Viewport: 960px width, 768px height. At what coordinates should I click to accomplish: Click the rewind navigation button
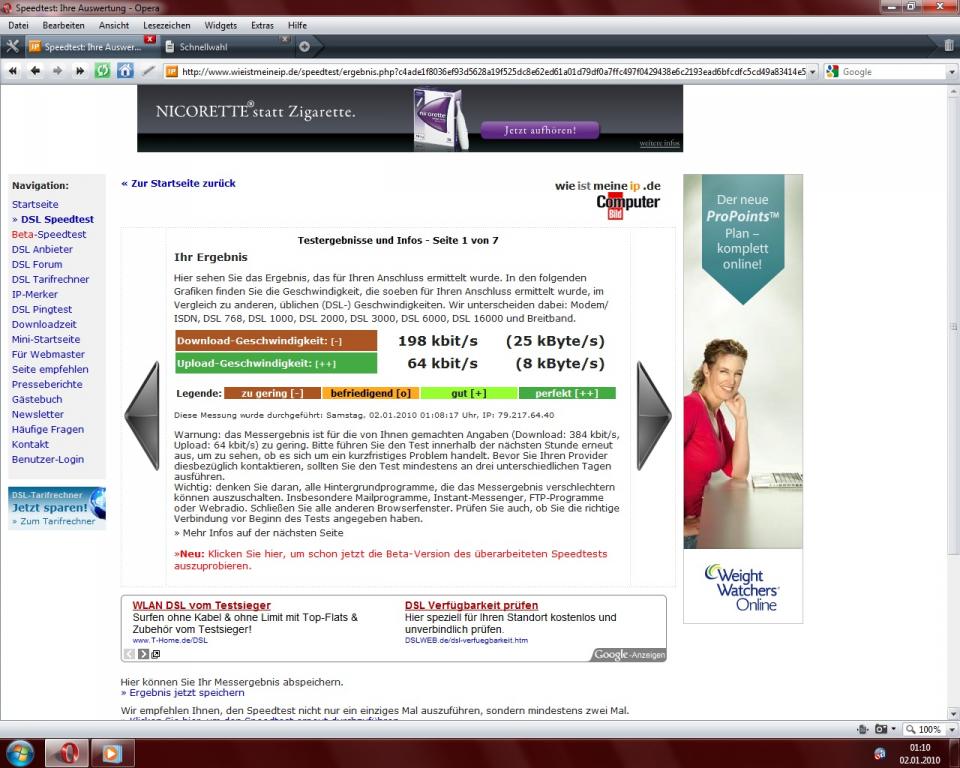[x=13, y=71]
